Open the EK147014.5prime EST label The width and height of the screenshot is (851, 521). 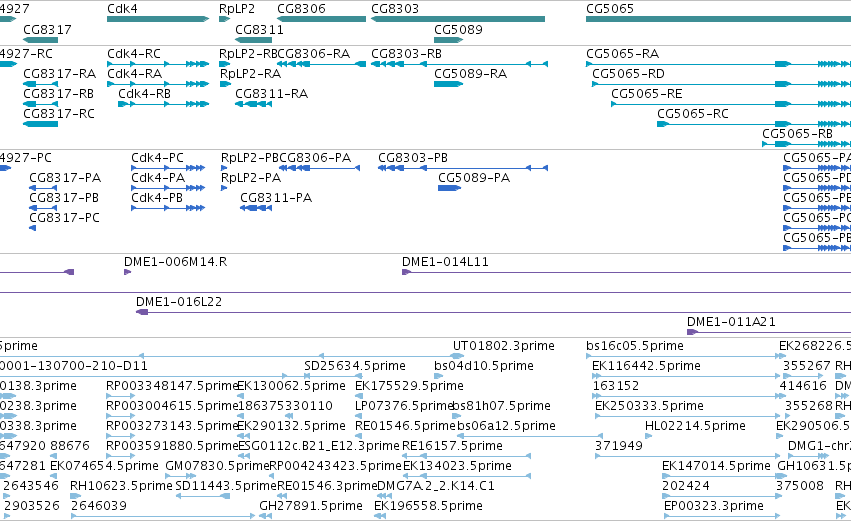pyautogui.click(x=716, y=467)
